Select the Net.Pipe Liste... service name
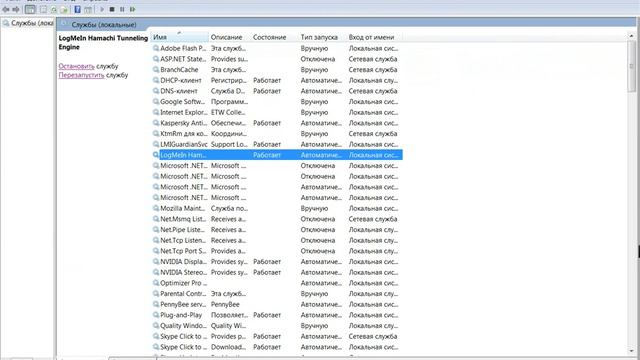 coord(182,230)
